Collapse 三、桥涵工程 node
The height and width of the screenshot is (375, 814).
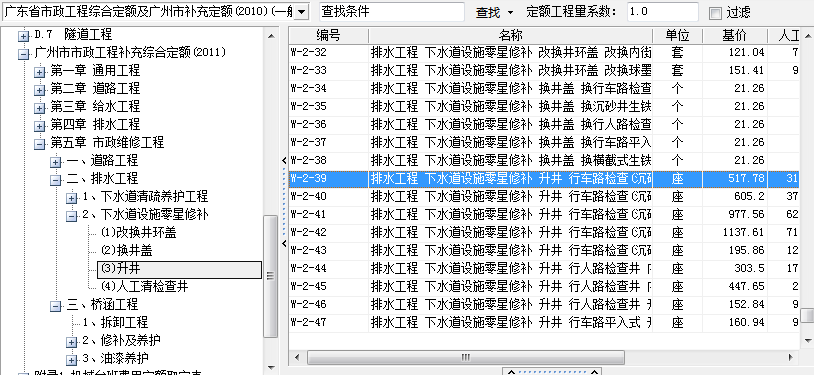pyautogui.click(x=56, y=306)
